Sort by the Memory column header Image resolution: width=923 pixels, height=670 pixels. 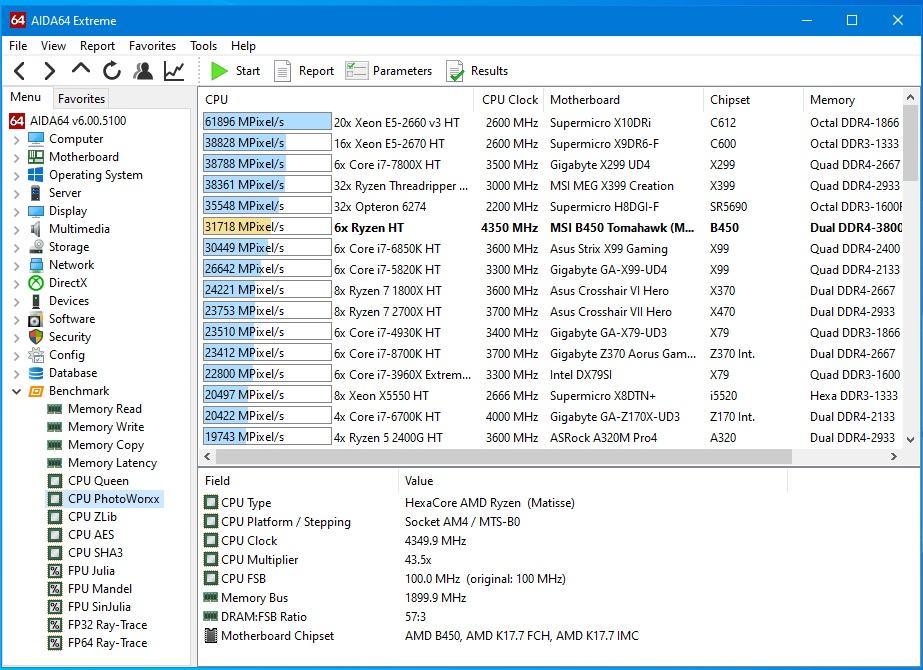(853, 99)
